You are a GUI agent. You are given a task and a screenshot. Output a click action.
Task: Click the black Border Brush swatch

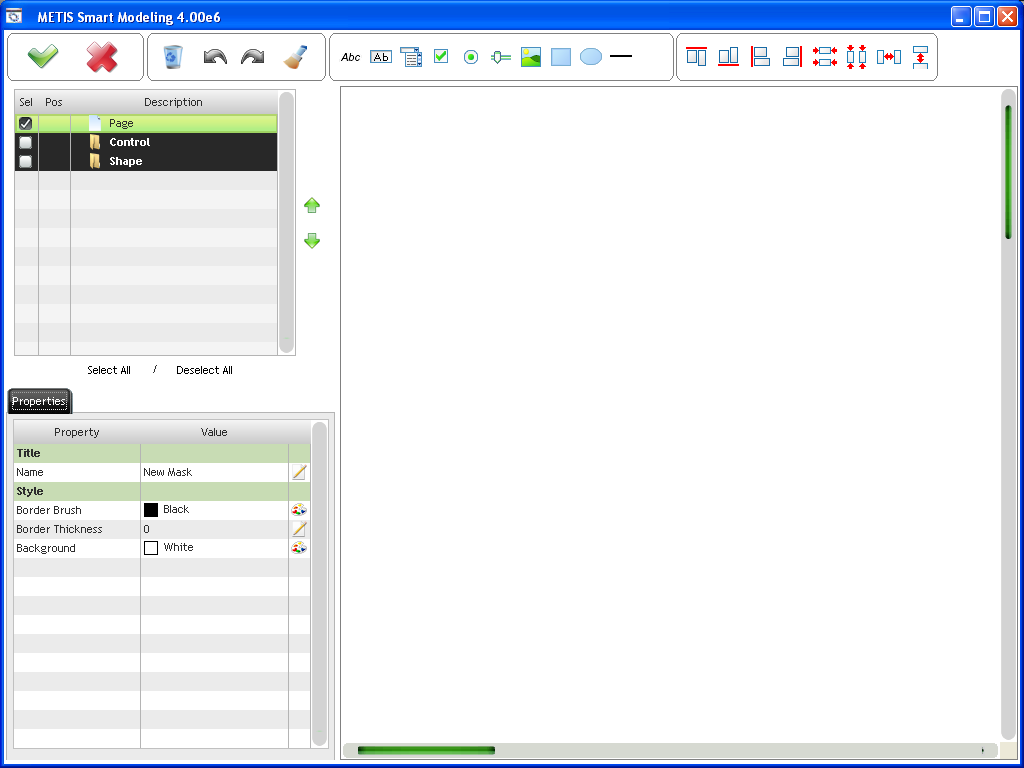point(151,510)
